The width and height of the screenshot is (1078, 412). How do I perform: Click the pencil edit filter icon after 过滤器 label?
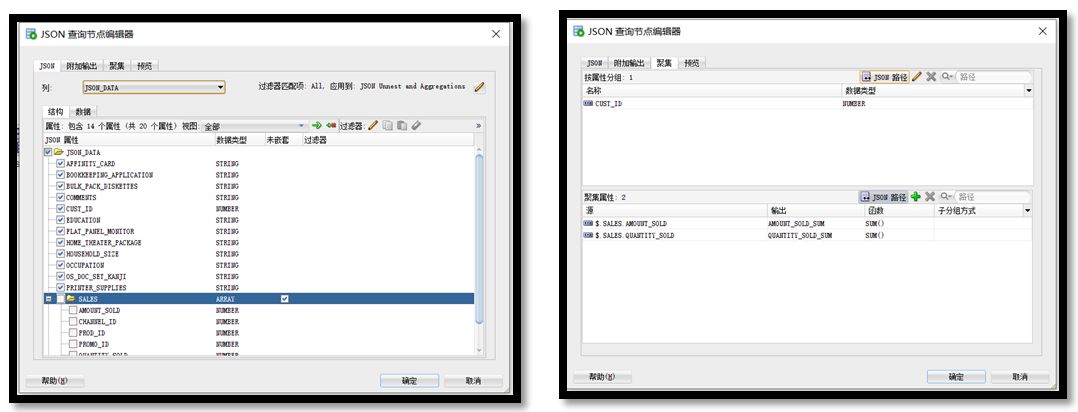(x=373, y=126)
